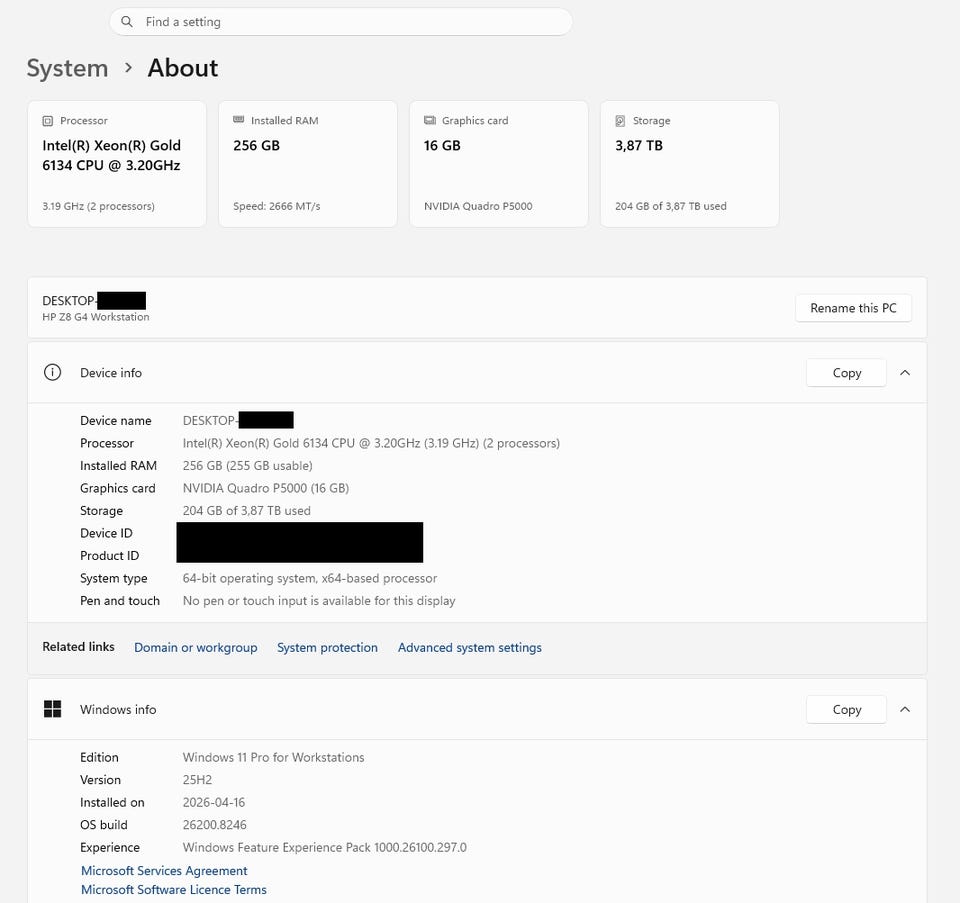Open the Microsoft Services Agreement link
This screenshot has height=903, width=960.
[x=164, y=871]
